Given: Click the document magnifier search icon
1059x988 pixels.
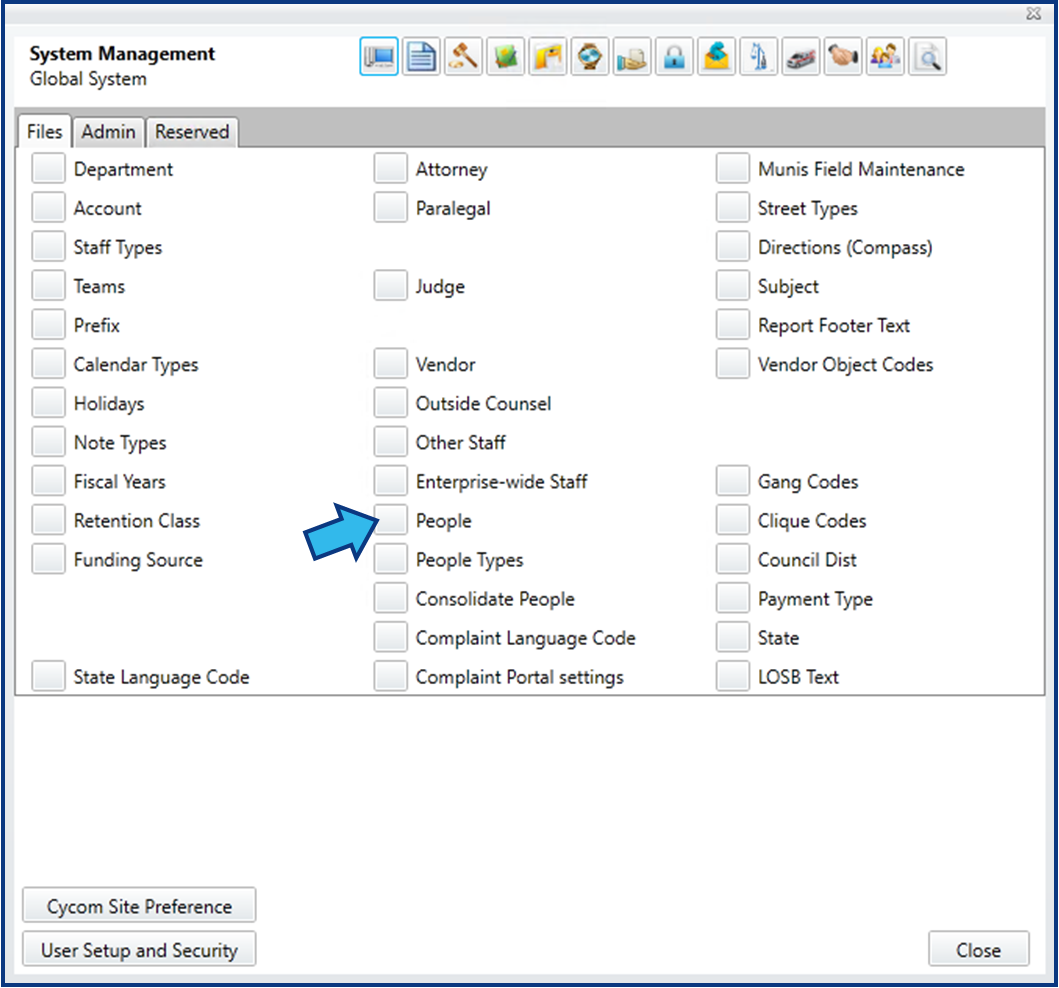Looking at the screenshot, I should click(x=927, y=57).
